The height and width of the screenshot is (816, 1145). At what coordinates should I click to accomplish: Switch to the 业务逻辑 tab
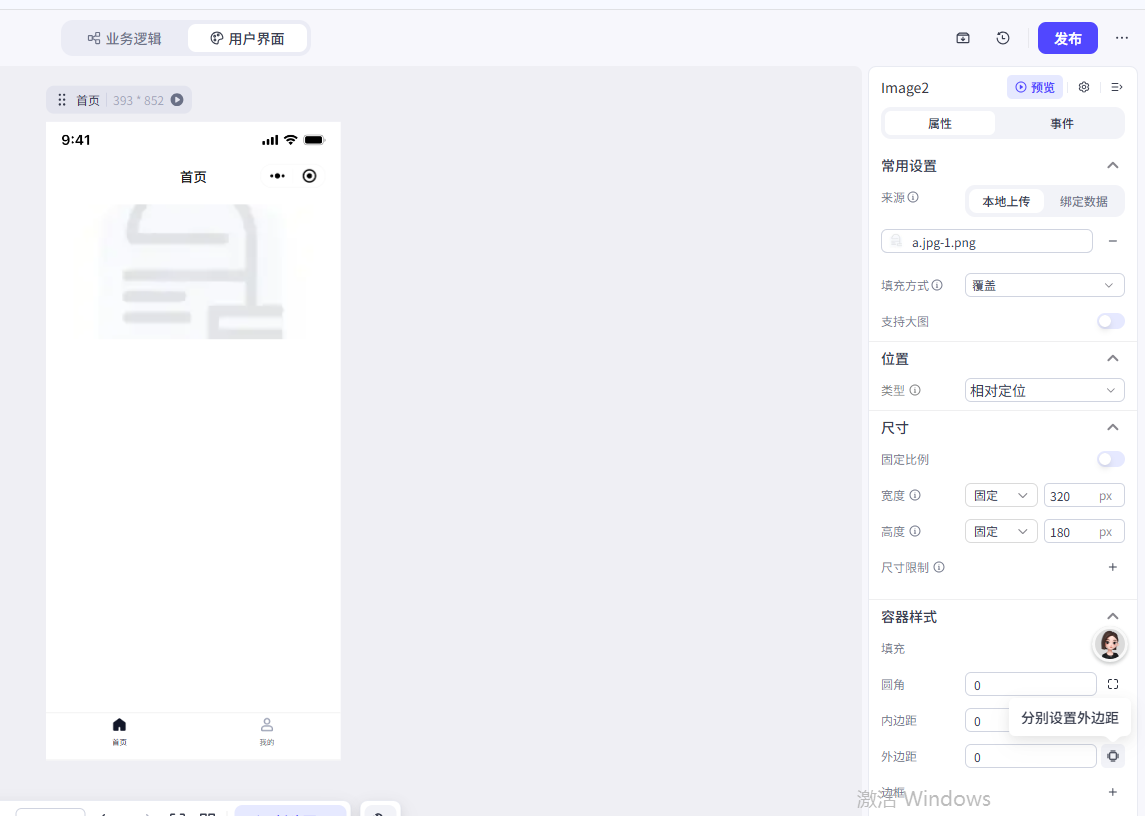click(x=125, y=39)
